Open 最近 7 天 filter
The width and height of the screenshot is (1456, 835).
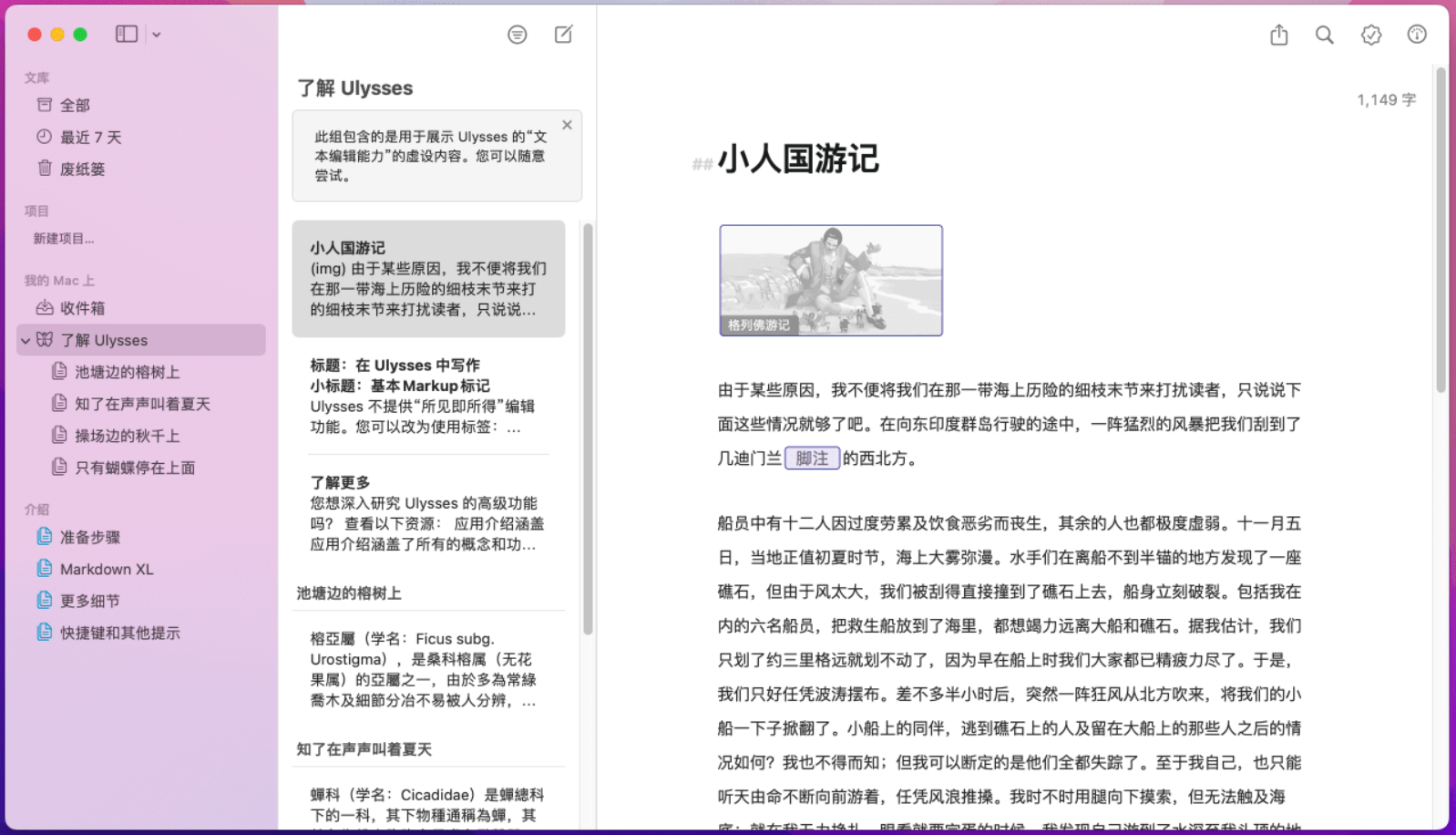(141, 137)
